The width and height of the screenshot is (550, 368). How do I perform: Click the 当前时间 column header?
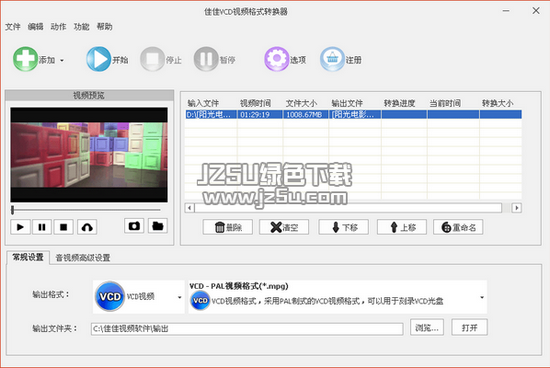445,103
